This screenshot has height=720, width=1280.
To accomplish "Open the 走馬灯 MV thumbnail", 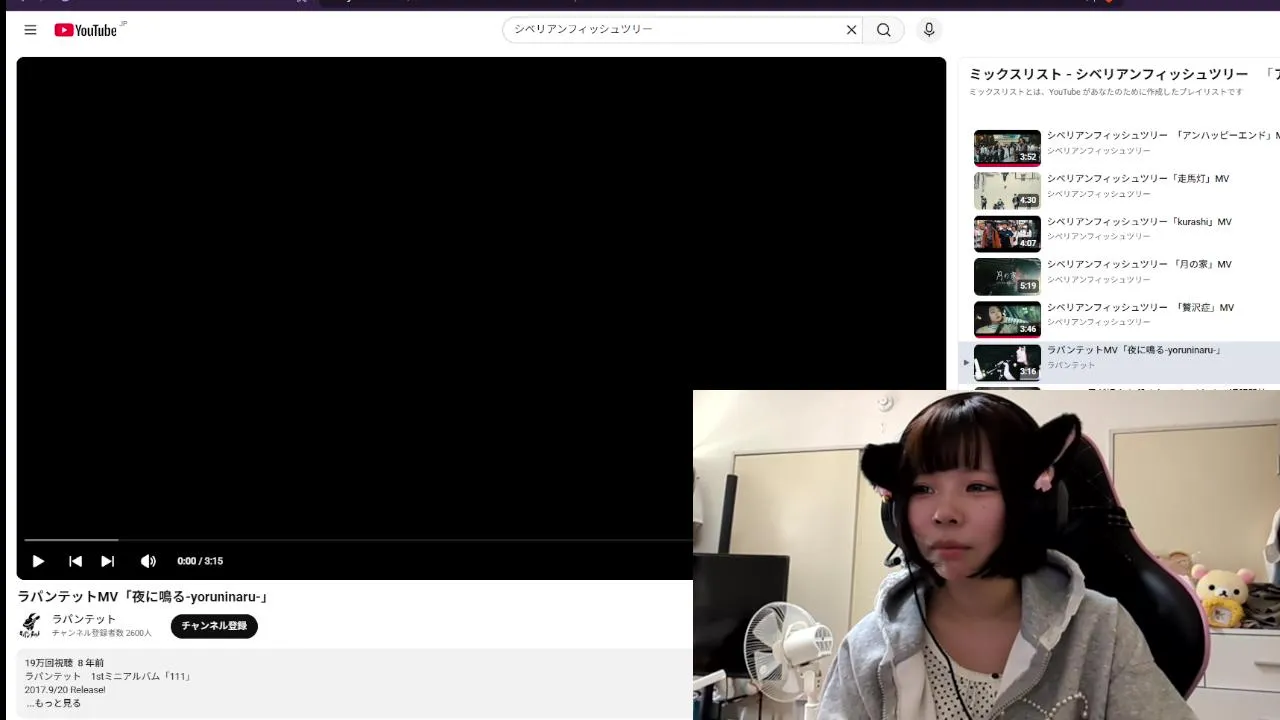I will [1007, 191].
